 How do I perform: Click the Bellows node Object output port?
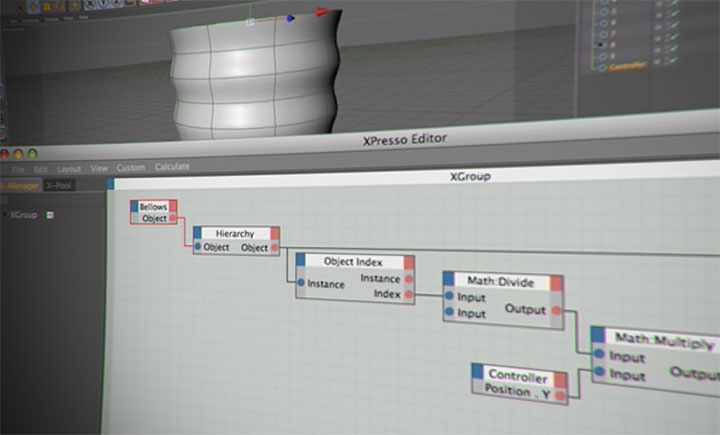pos(173,218)
